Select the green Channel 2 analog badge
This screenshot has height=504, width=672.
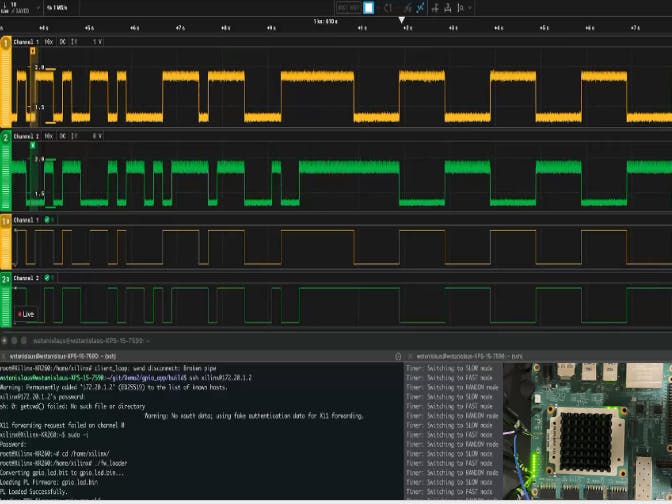(6, 136)
